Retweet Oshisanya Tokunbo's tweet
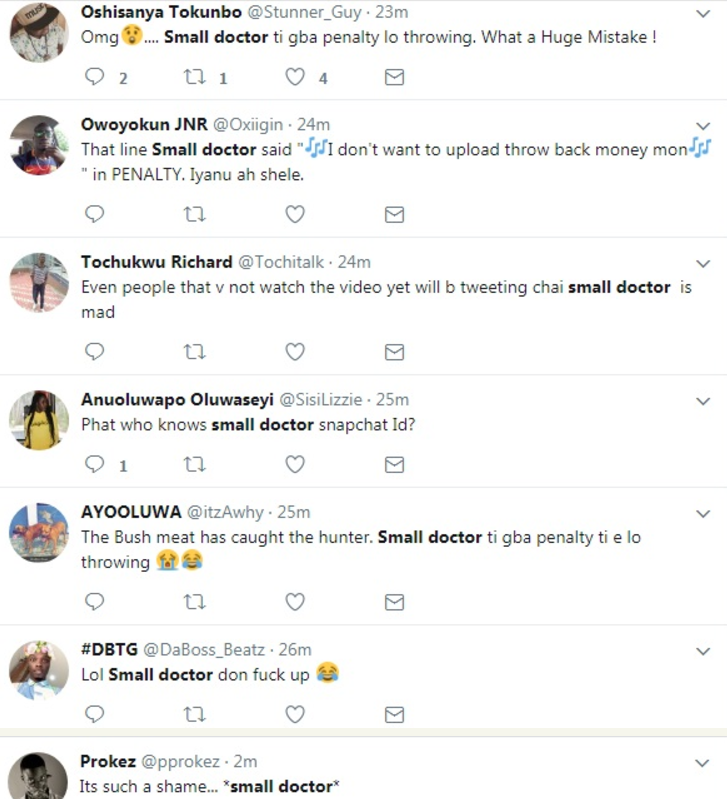 point(195,77)
